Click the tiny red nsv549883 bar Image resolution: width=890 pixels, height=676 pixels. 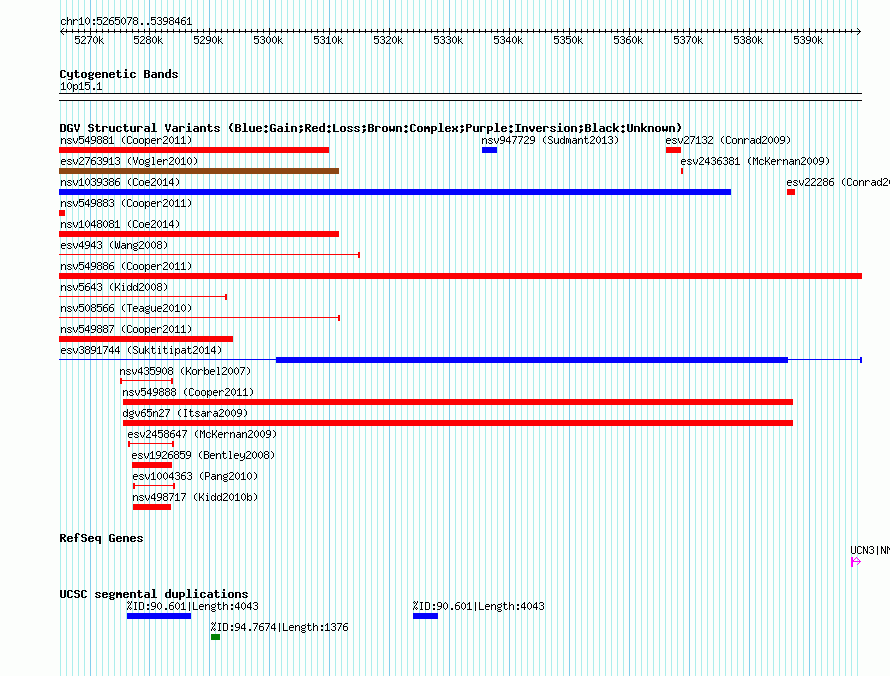click(x=62, y=213)
